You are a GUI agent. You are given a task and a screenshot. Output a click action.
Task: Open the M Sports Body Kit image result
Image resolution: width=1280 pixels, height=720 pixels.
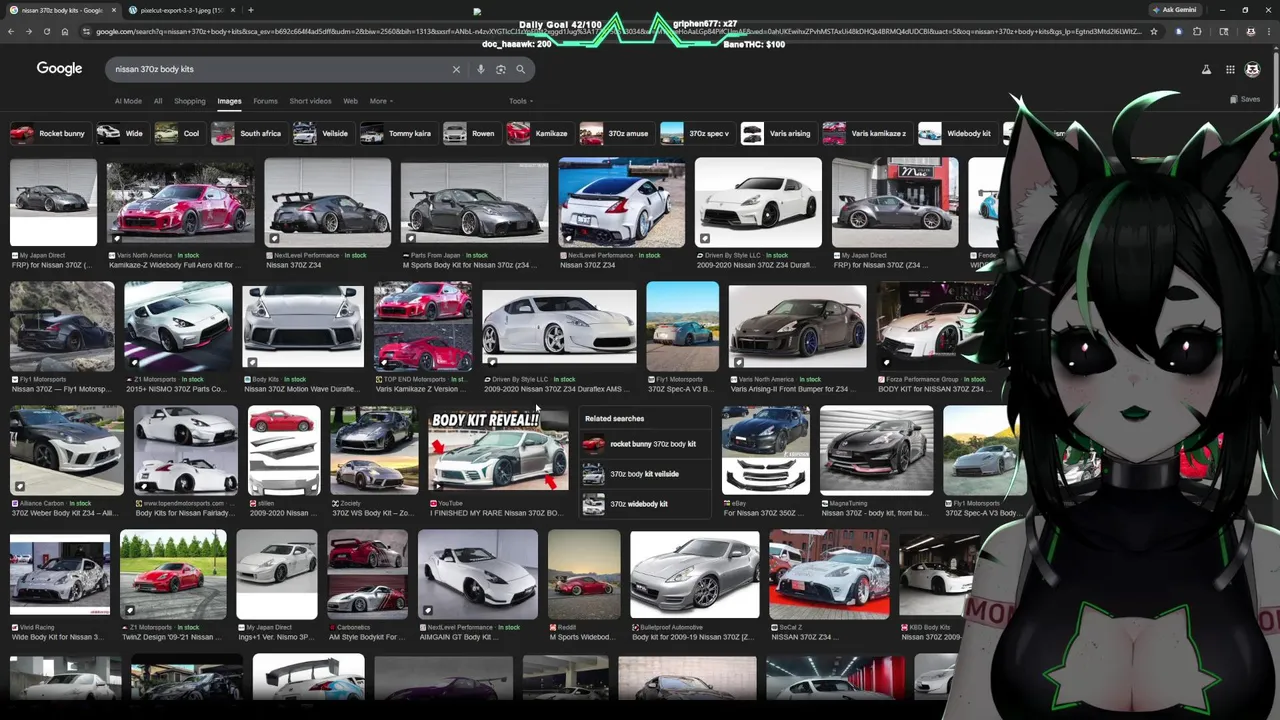(474, 201)
